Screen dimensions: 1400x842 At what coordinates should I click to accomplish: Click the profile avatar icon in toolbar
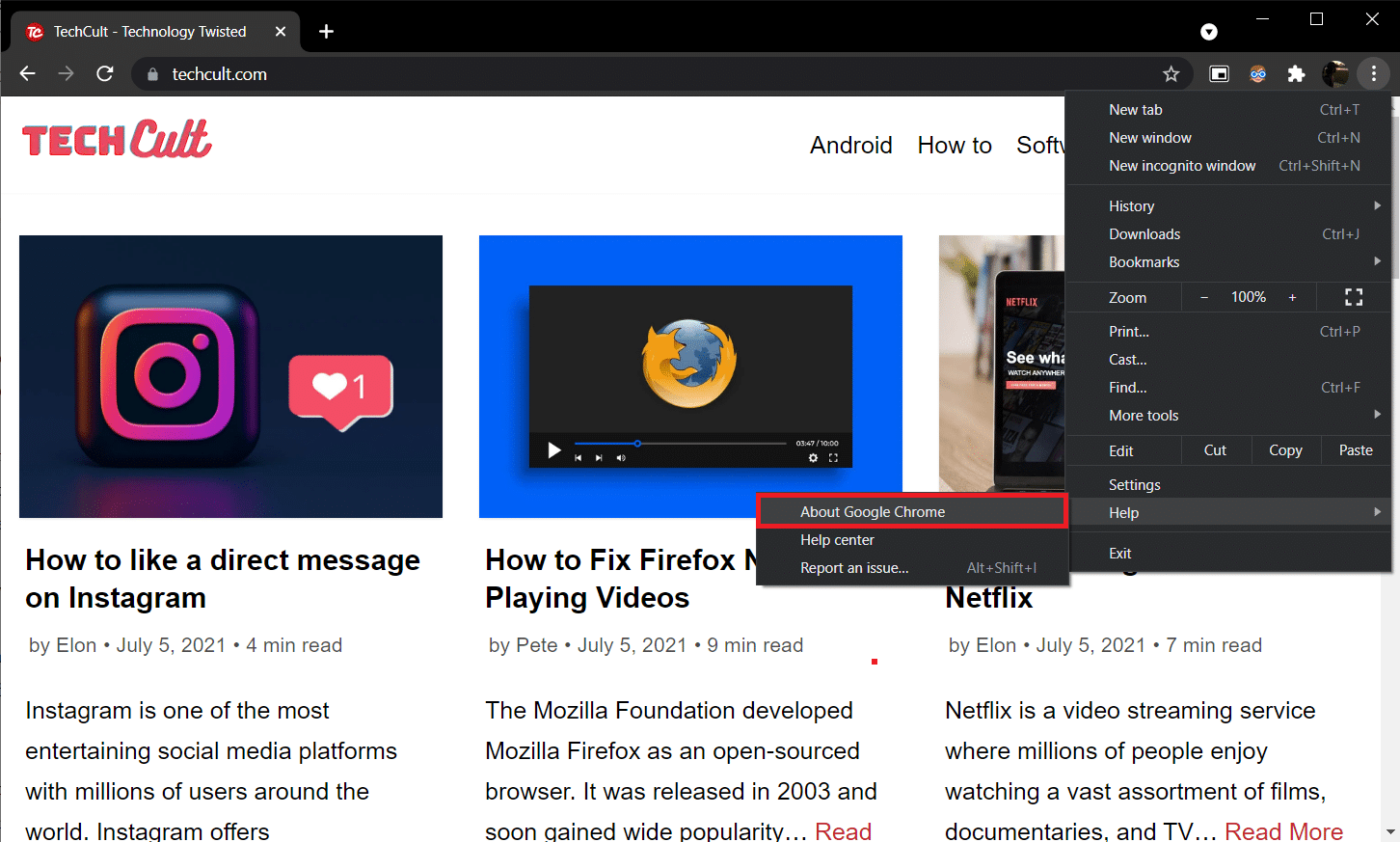pos(1334,74)
